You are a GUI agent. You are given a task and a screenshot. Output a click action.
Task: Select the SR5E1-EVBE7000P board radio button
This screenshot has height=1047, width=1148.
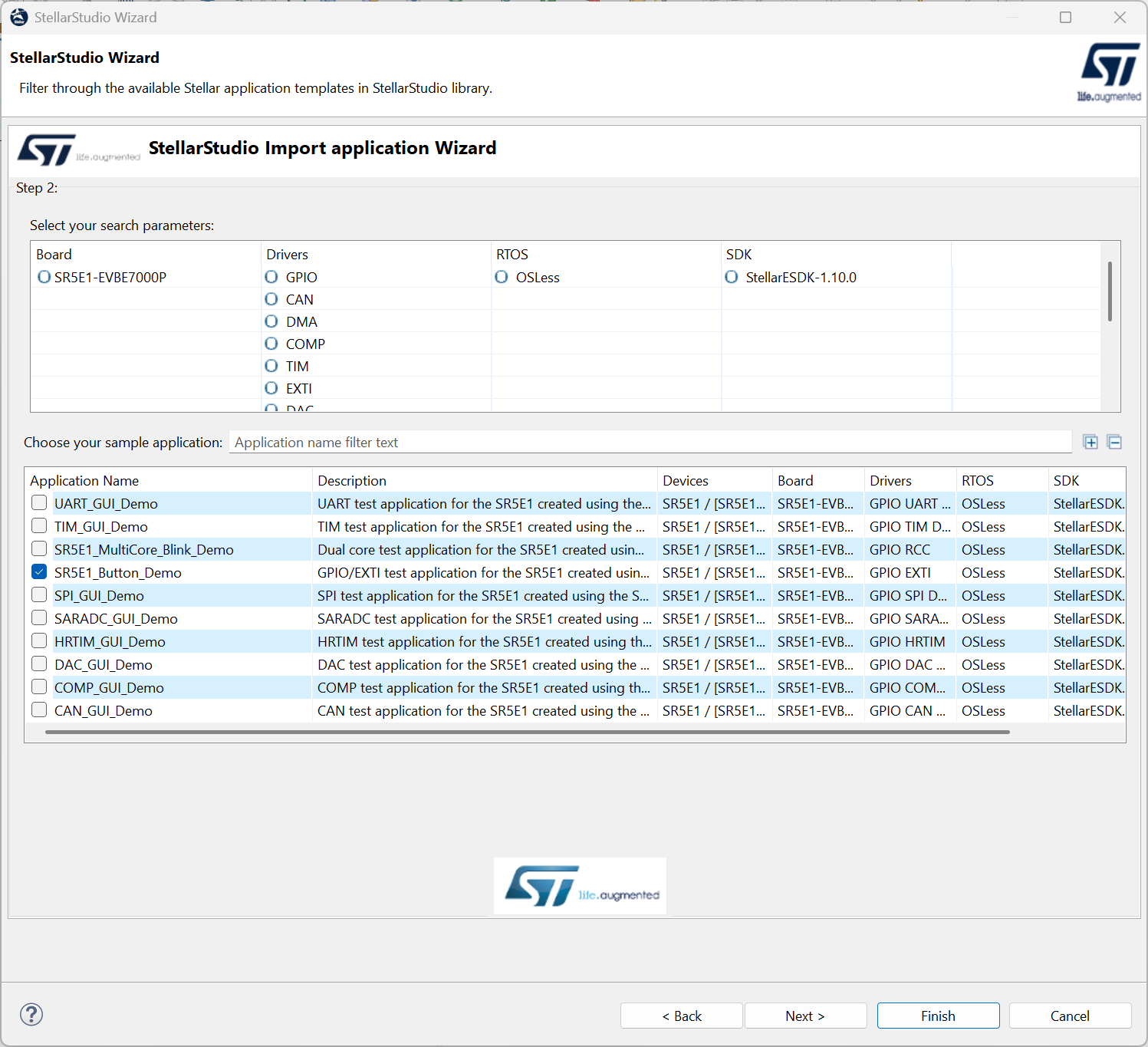[x=44, y=277]
